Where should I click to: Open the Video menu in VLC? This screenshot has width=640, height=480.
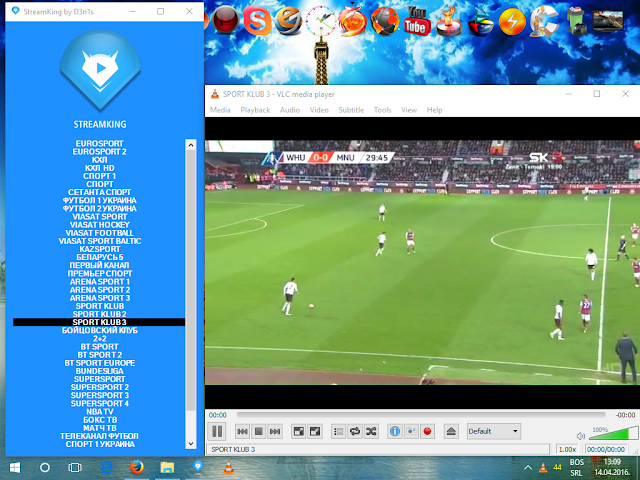click(319, 110)
